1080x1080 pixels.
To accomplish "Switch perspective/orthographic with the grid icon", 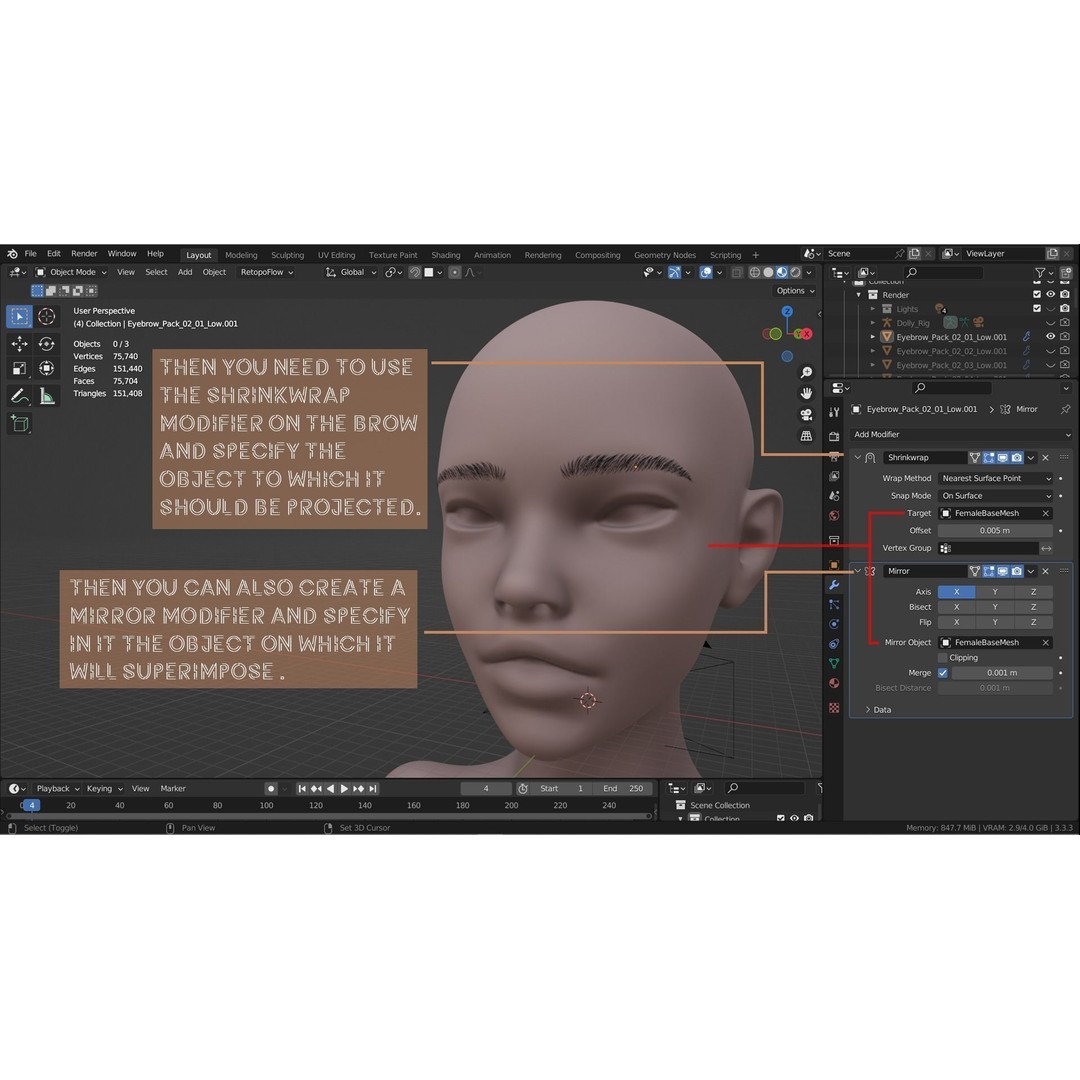I will [x=806, y=435].
